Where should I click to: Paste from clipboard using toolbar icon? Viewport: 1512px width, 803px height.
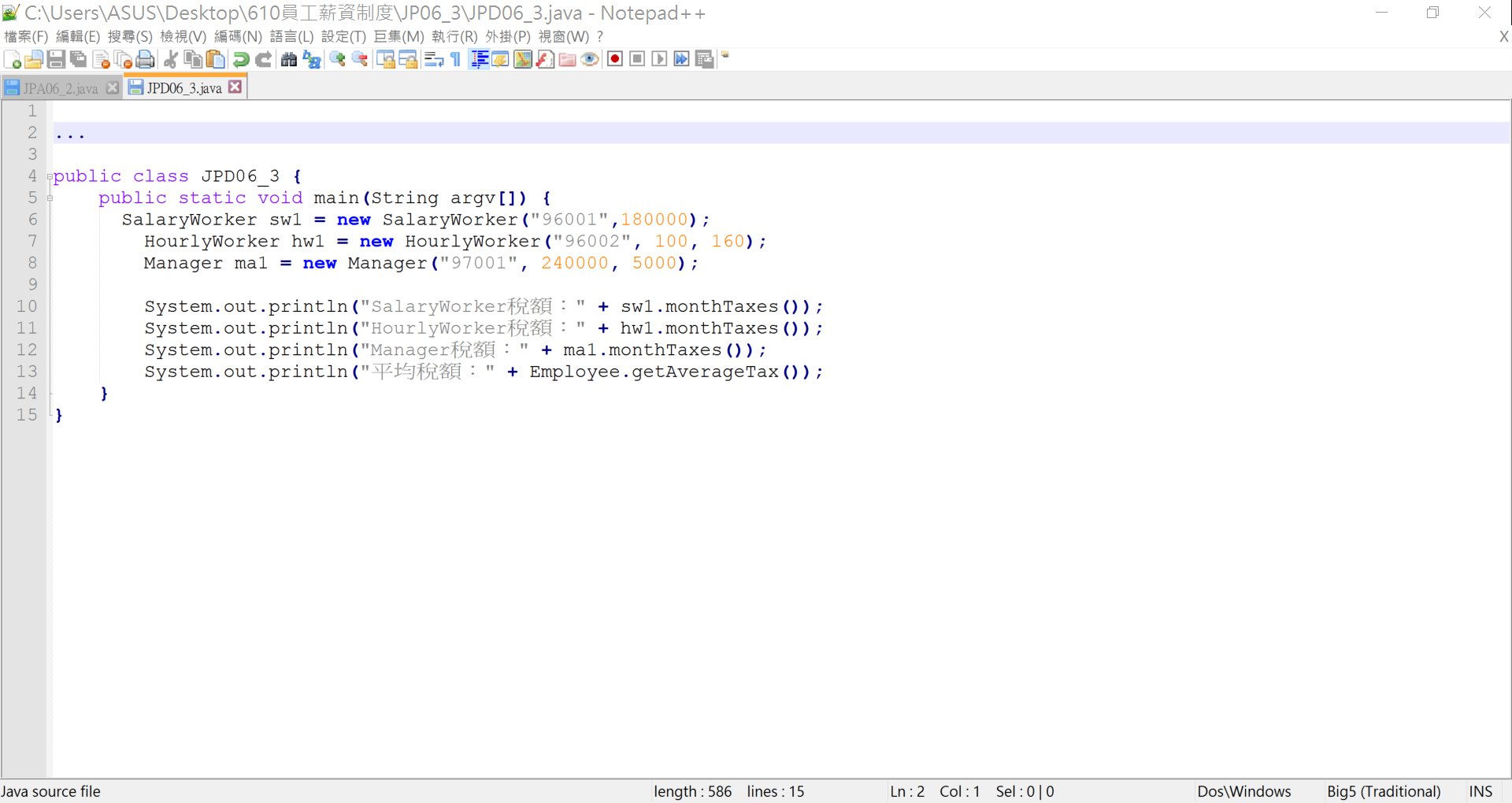[215, 60]
